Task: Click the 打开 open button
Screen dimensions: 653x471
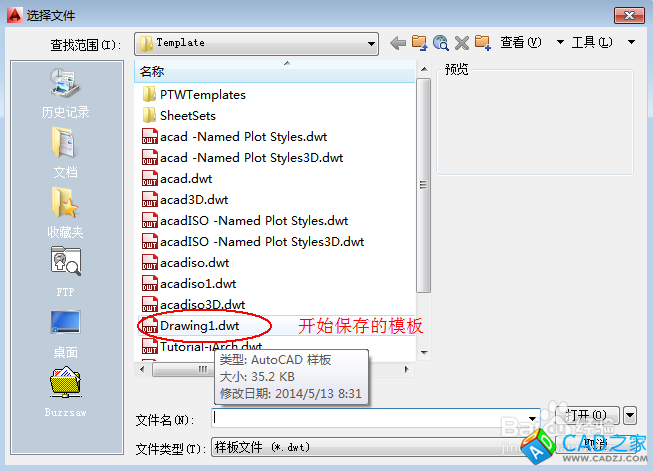Action: point(587,415)
